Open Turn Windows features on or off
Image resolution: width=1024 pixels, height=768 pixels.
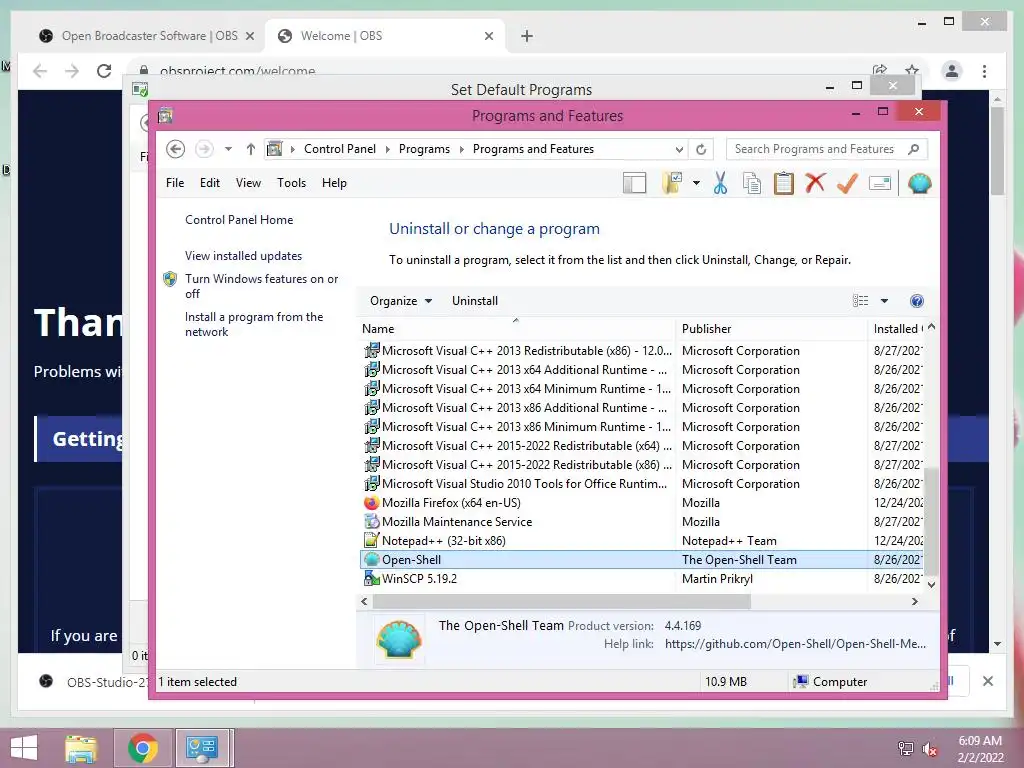point(261,286)
